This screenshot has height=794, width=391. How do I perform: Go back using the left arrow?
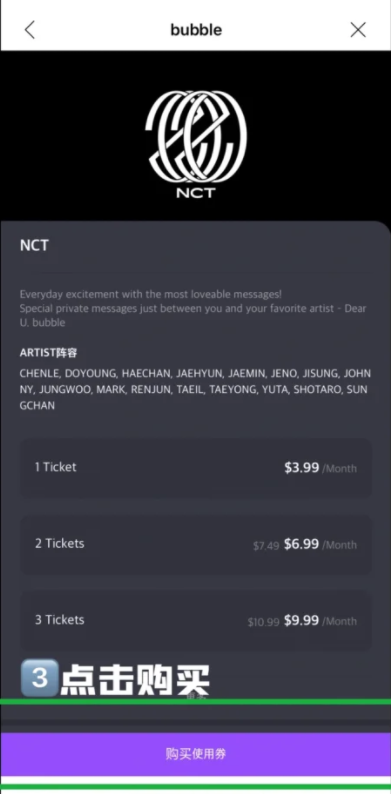coord(30,30)
